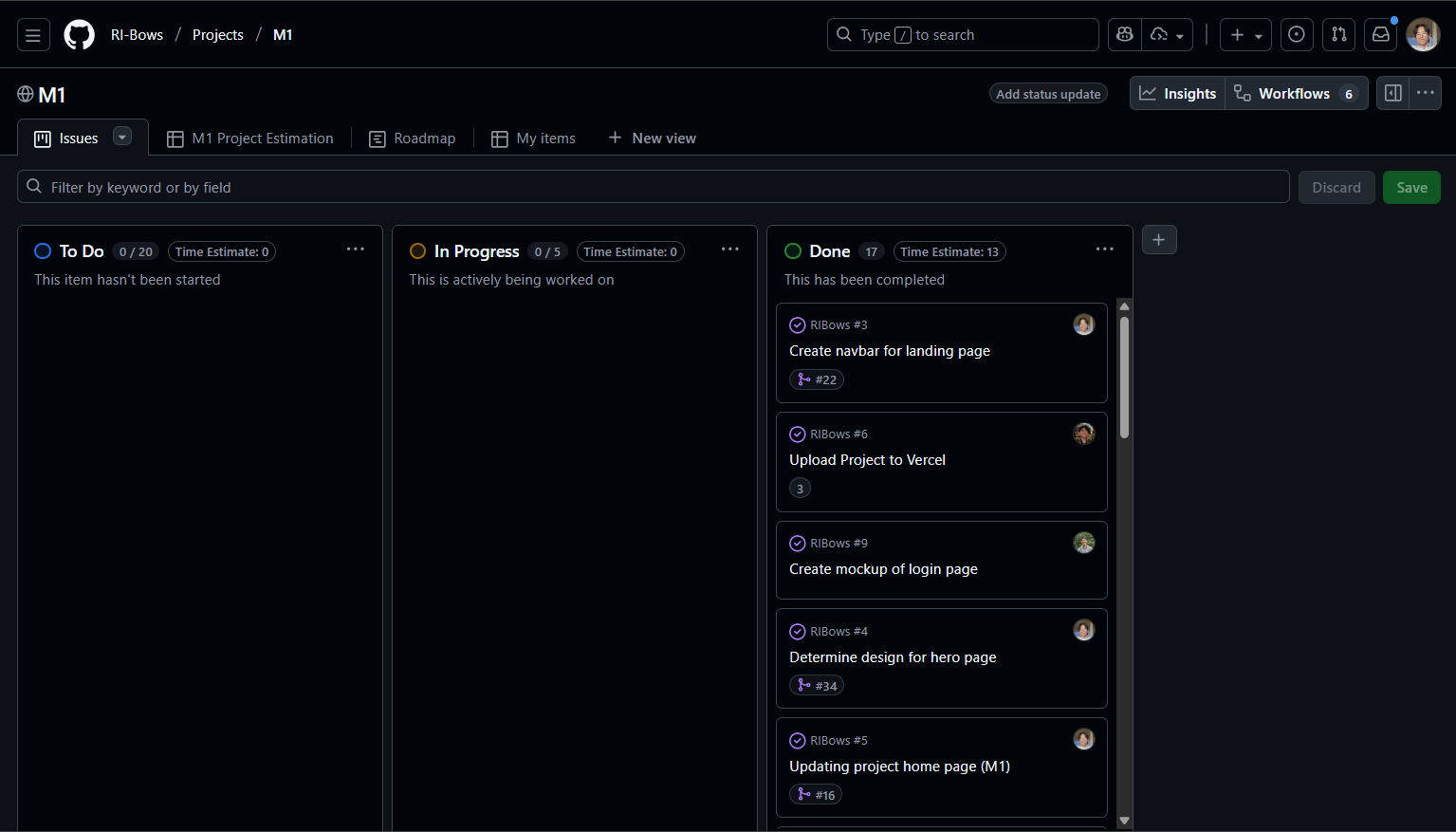Click the green Save button
The image size is (1456, 832).
pyautogui.click(x=1411, y=188)
